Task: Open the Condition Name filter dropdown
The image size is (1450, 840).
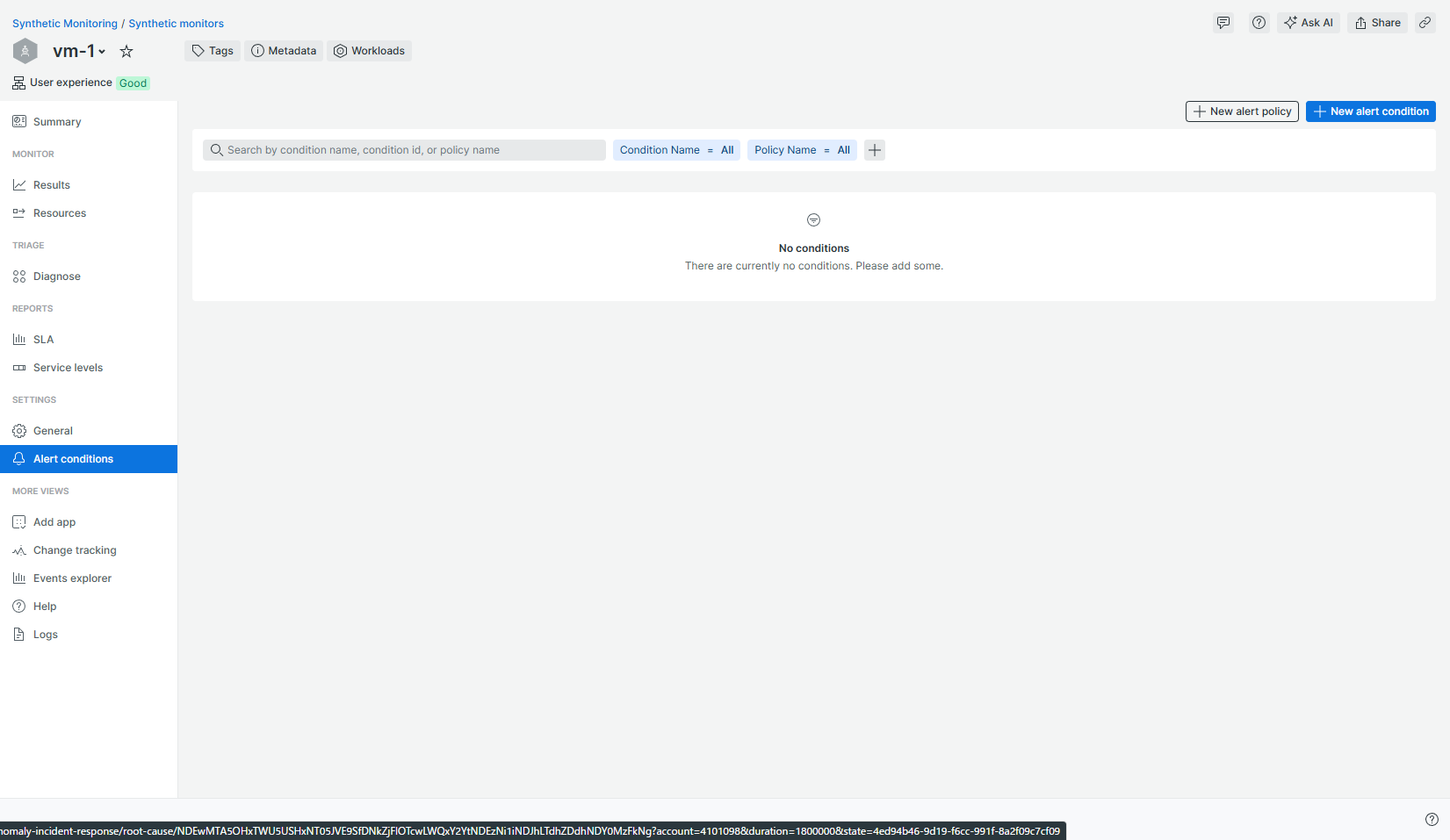Action: click(x=676, y=150)
